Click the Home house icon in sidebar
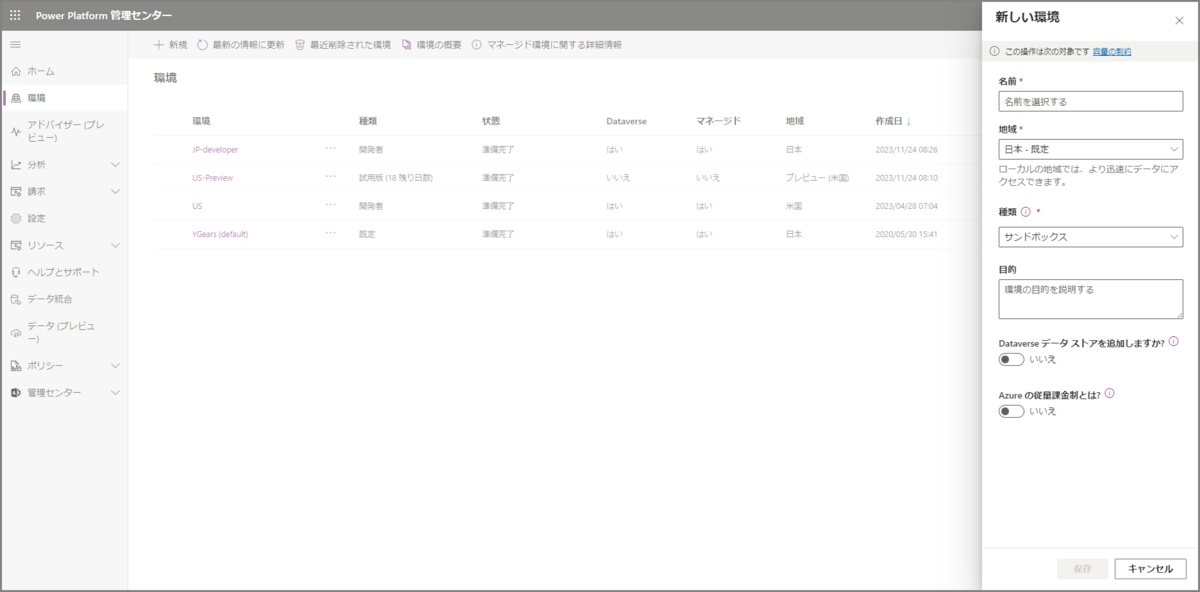1200x592 pixels. tap(16, 72)
